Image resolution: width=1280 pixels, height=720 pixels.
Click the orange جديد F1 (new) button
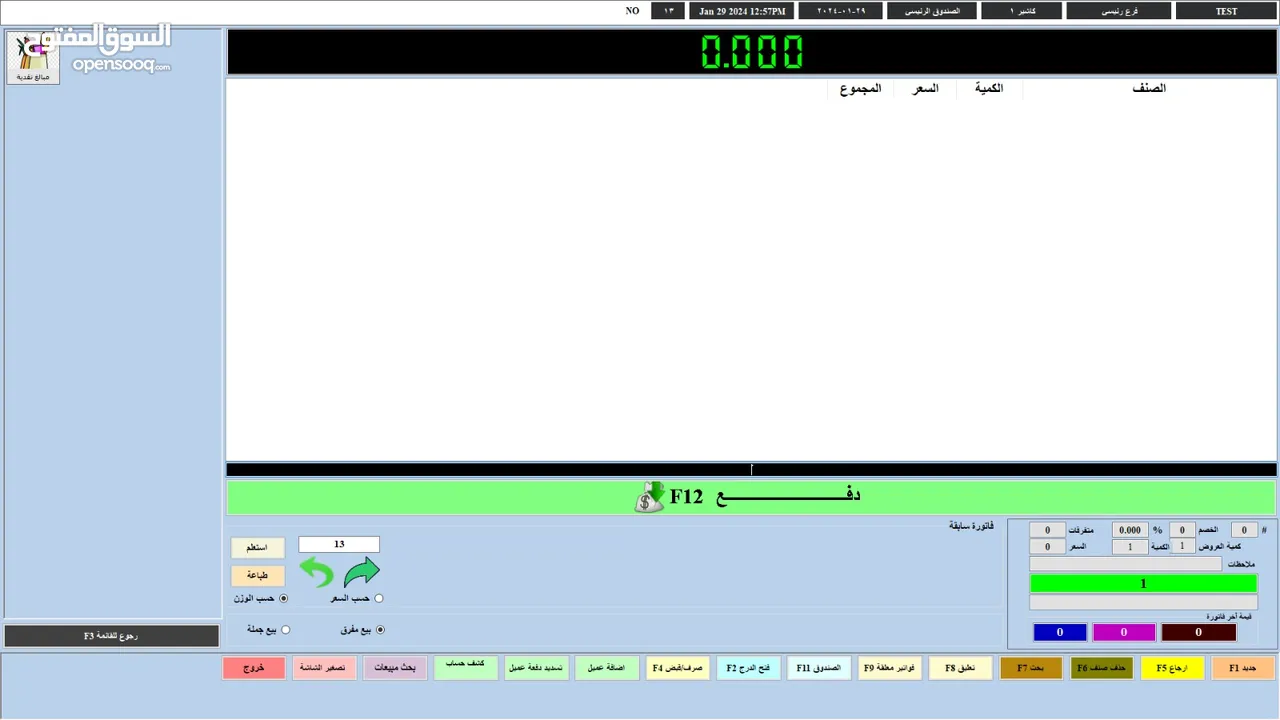pyautogui.click(x=1243, y=668)
